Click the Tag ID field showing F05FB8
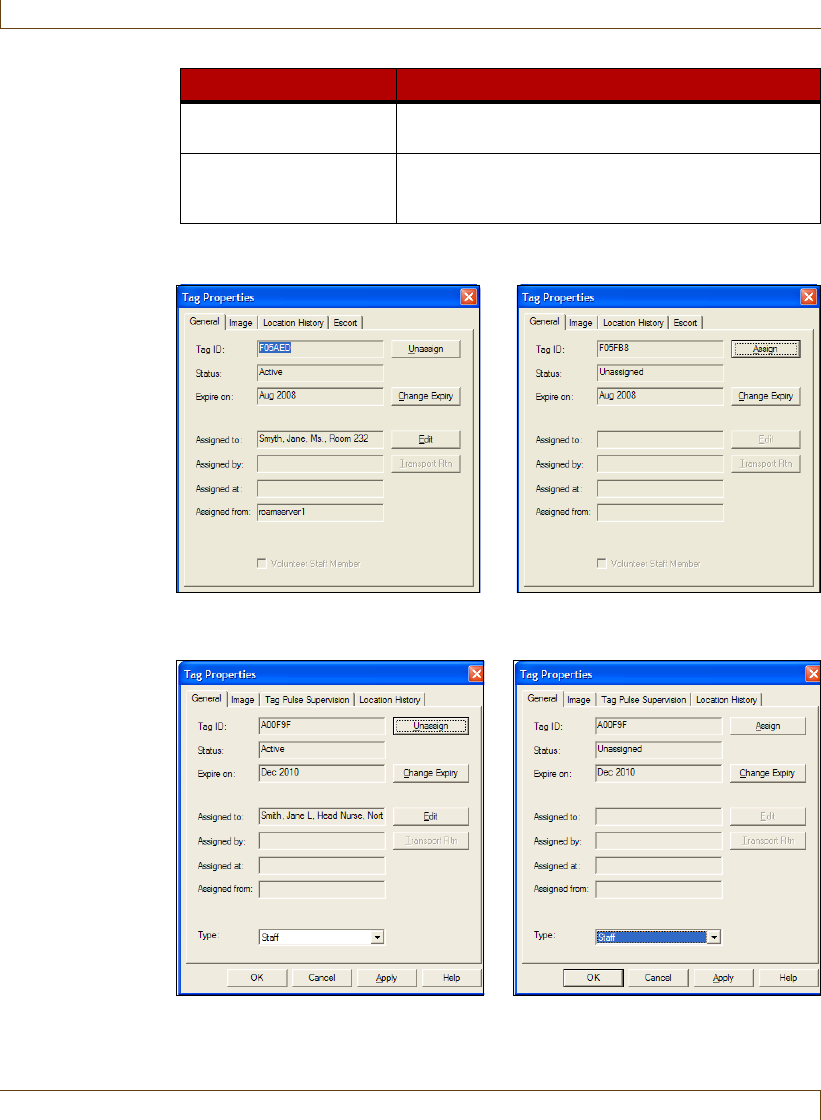The width and height of the screenshot is (821, 1120). point(660,349)
